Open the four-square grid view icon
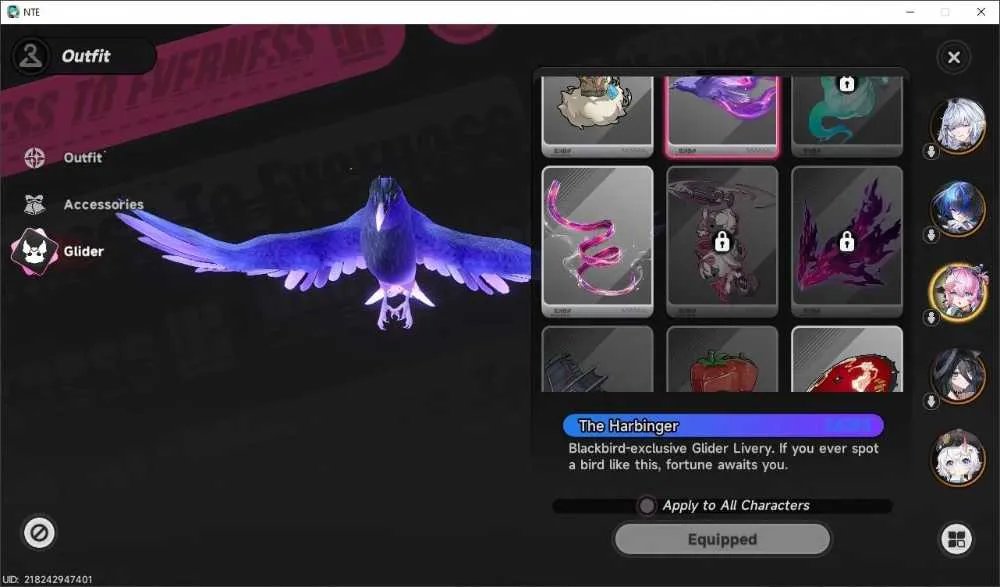The width and height of the screenshot is (1000, 587). click(x=956, y=539)
